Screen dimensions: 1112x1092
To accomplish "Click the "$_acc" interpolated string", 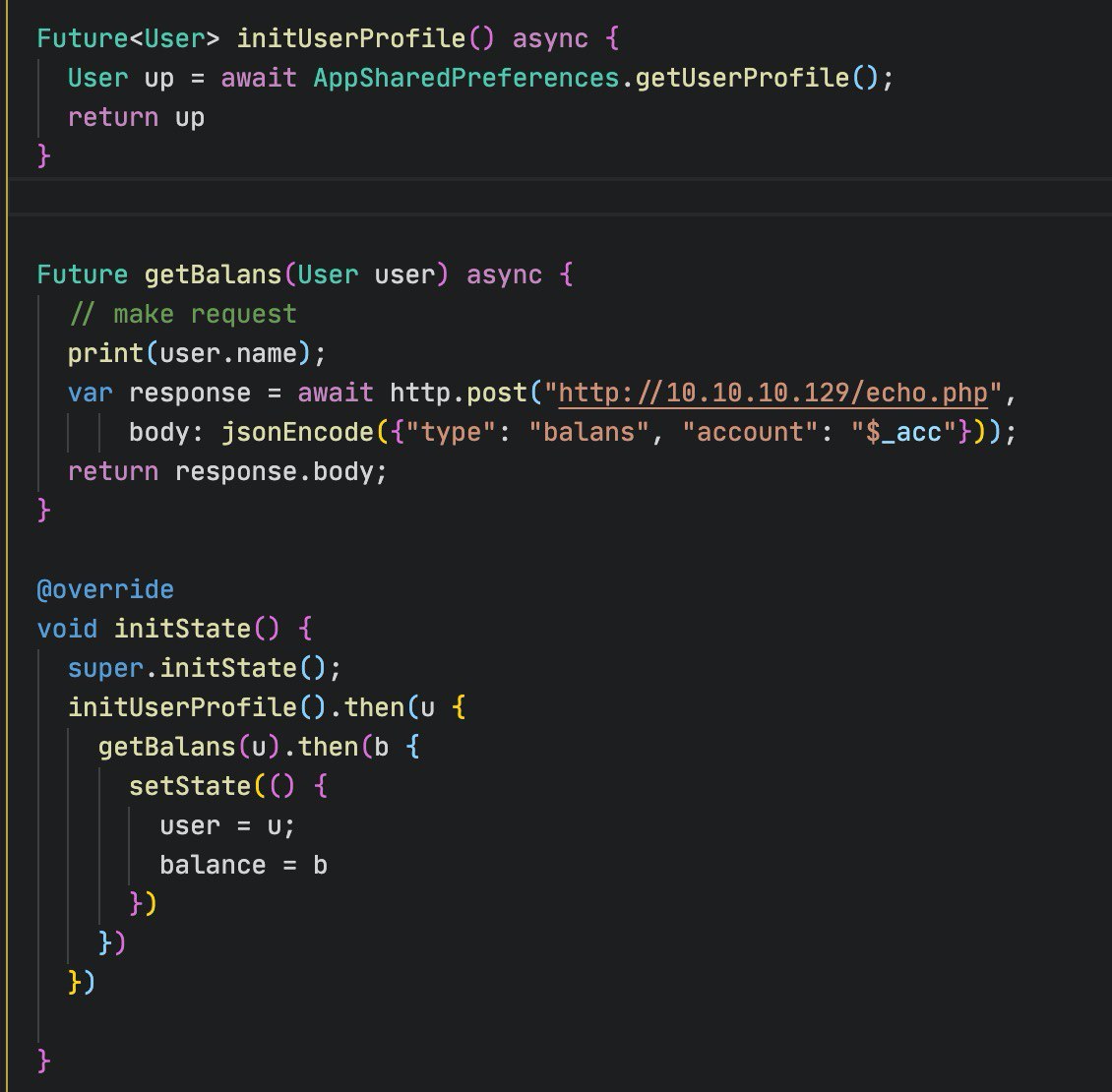I will pos(902,433).
